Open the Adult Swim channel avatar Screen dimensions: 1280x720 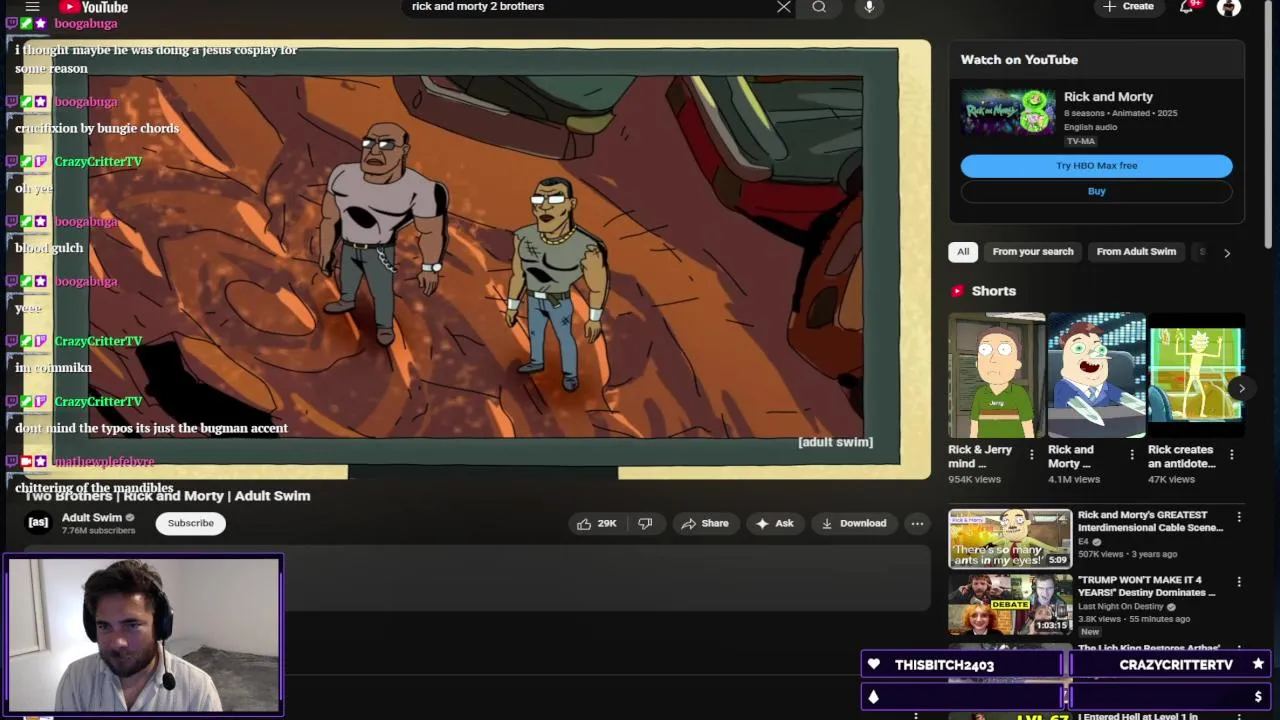[x=38, y=522]
